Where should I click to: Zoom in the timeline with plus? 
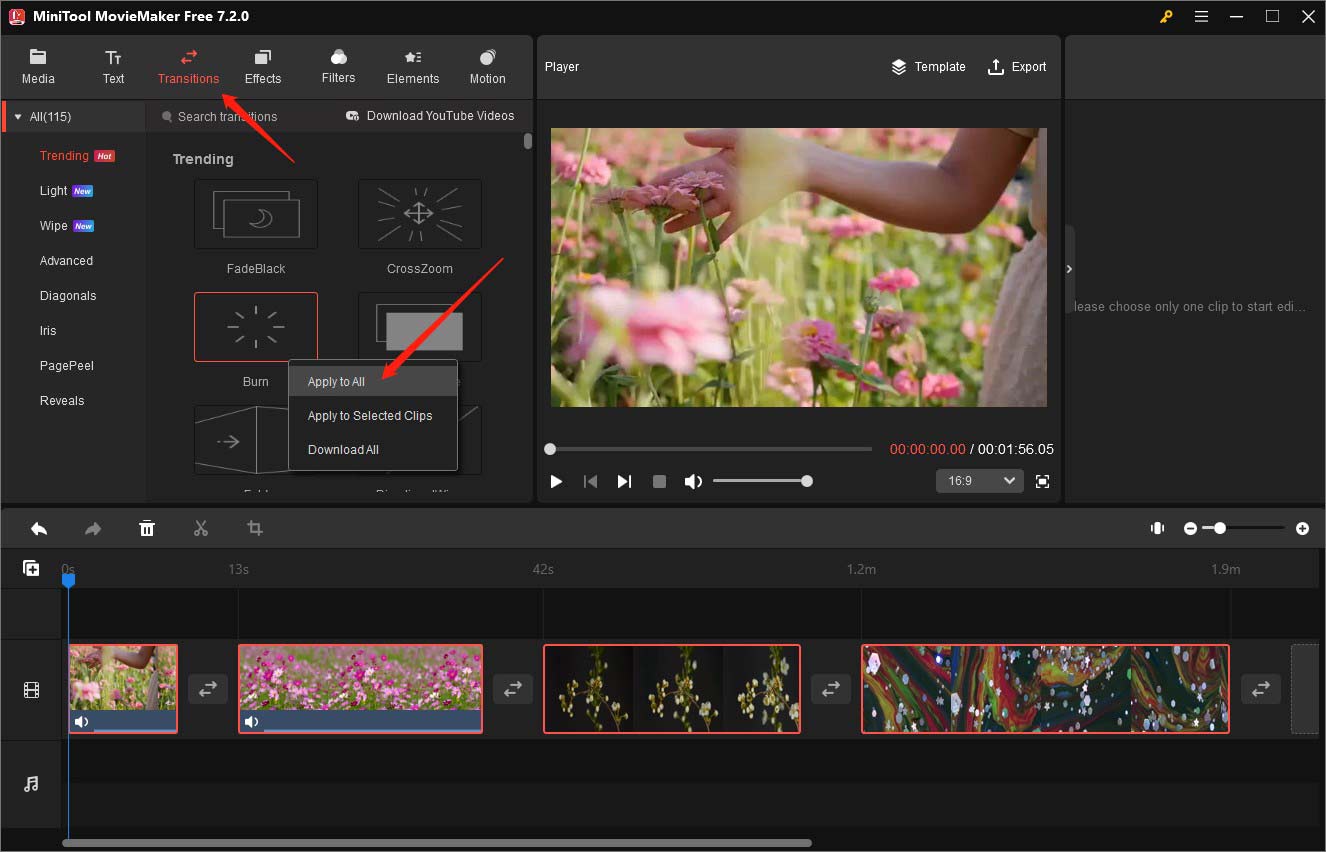(x=1302, y=528)
